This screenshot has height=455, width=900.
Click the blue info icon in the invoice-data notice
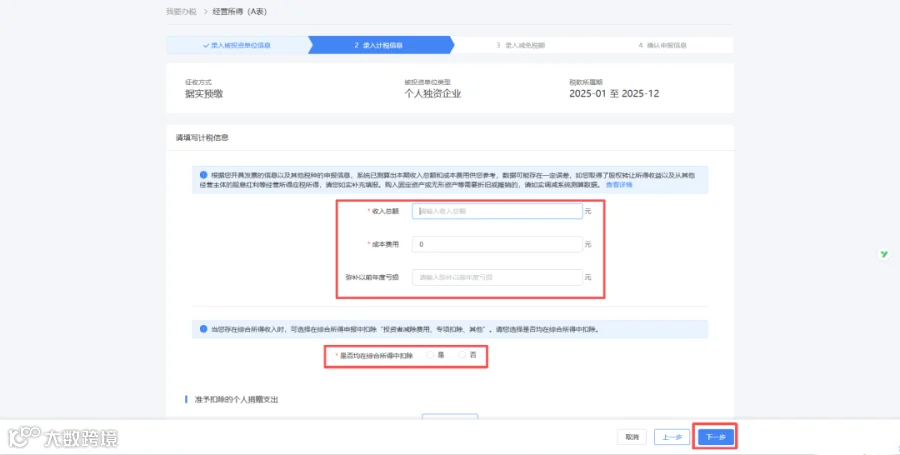[x=203, y=175]
